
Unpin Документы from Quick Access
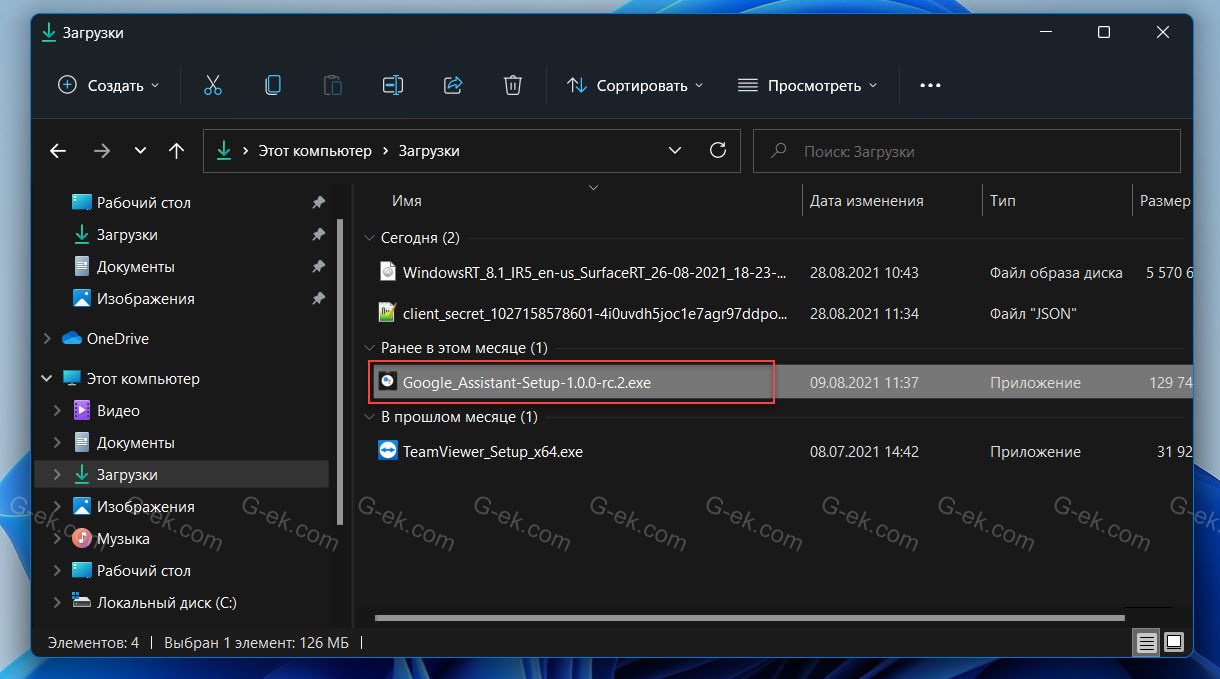pyautogui.click(x=318, y=266)
